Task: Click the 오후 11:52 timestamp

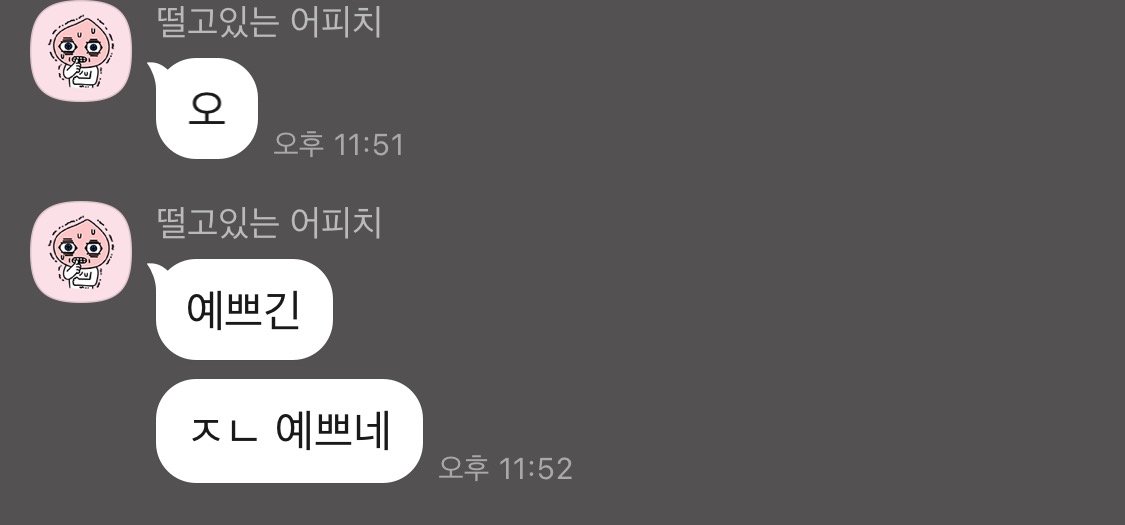Action: point(505,468)
